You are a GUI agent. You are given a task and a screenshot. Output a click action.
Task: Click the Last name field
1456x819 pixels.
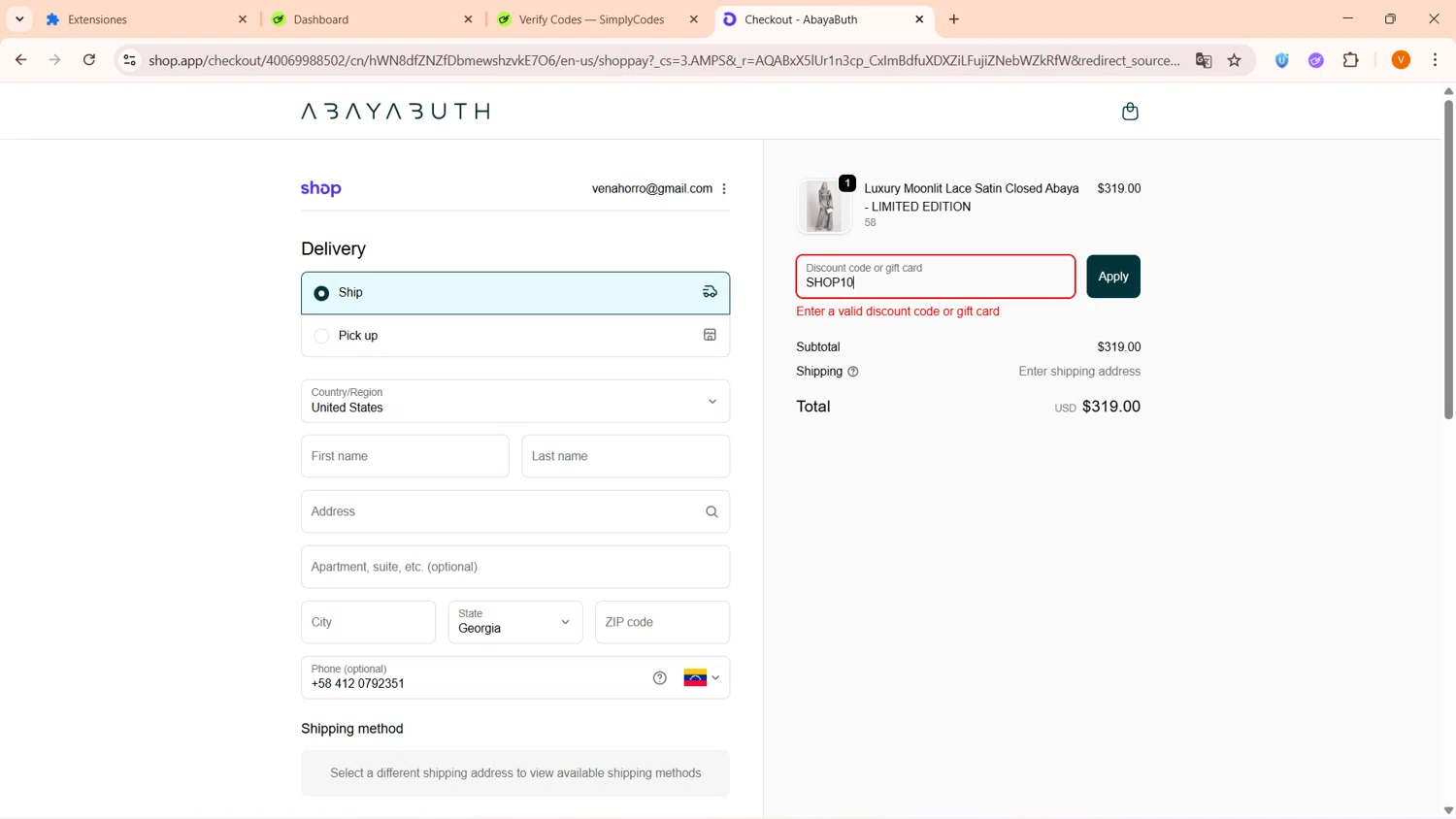pyautogui.click(x=626, y=456)
